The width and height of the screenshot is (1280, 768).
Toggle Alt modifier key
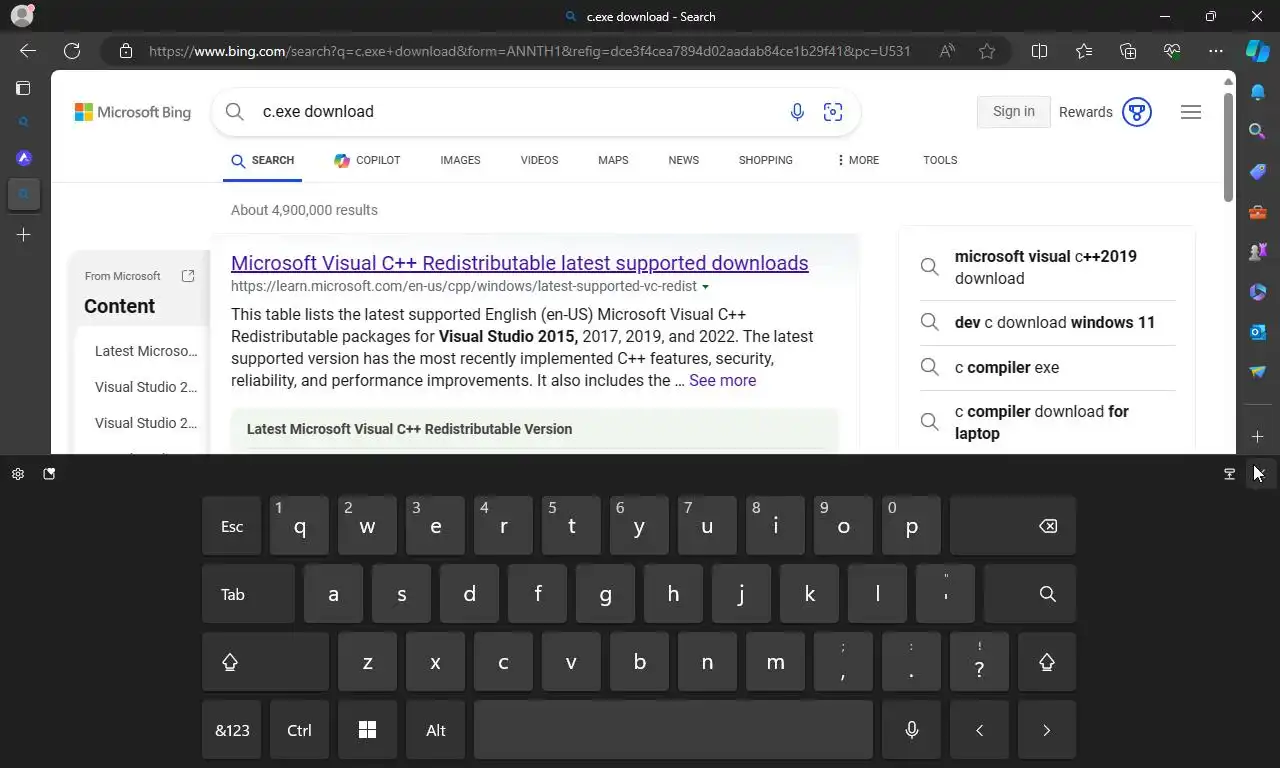click(435, 730)
